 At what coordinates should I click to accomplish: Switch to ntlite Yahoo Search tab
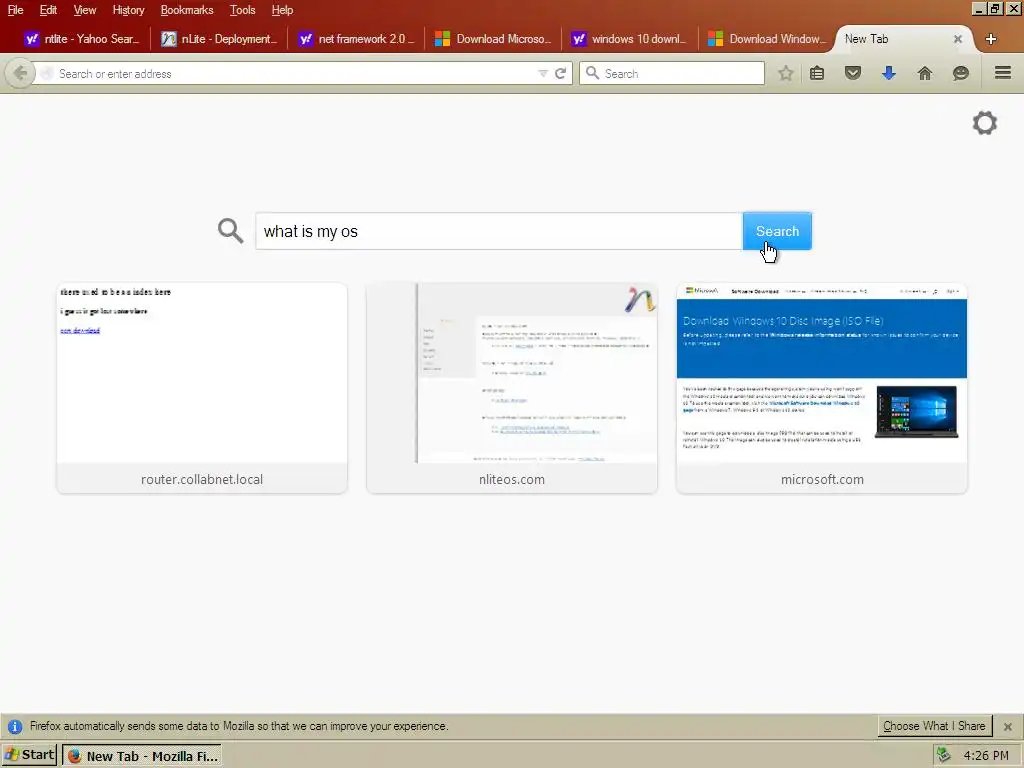pyautogui.click(x=82, y=39)
